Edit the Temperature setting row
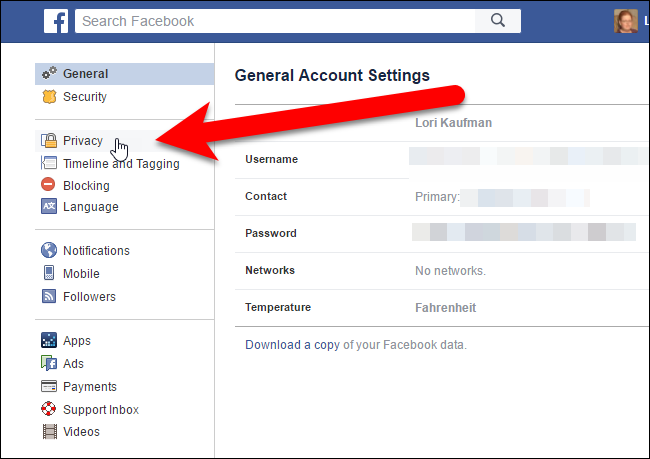Viewport: 650px width, 459px height. [440, 307]
